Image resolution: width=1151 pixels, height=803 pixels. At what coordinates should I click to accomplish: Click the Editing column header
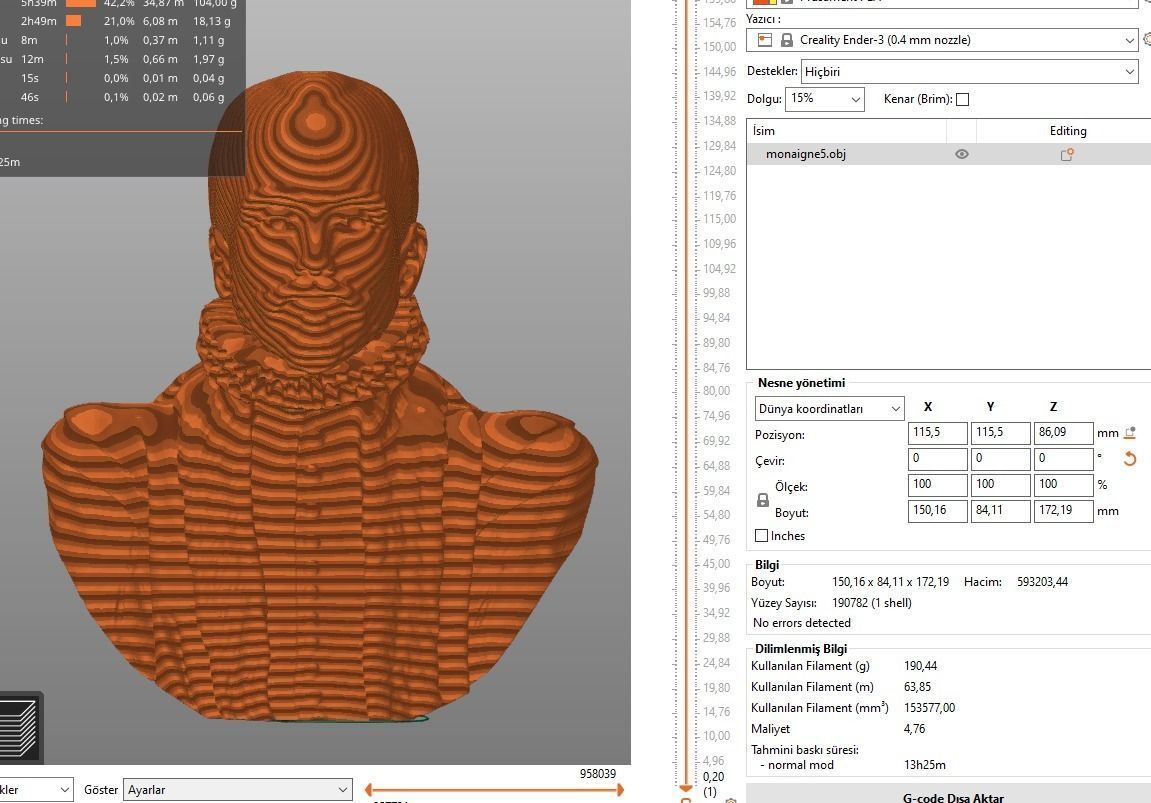[1068, 131]
